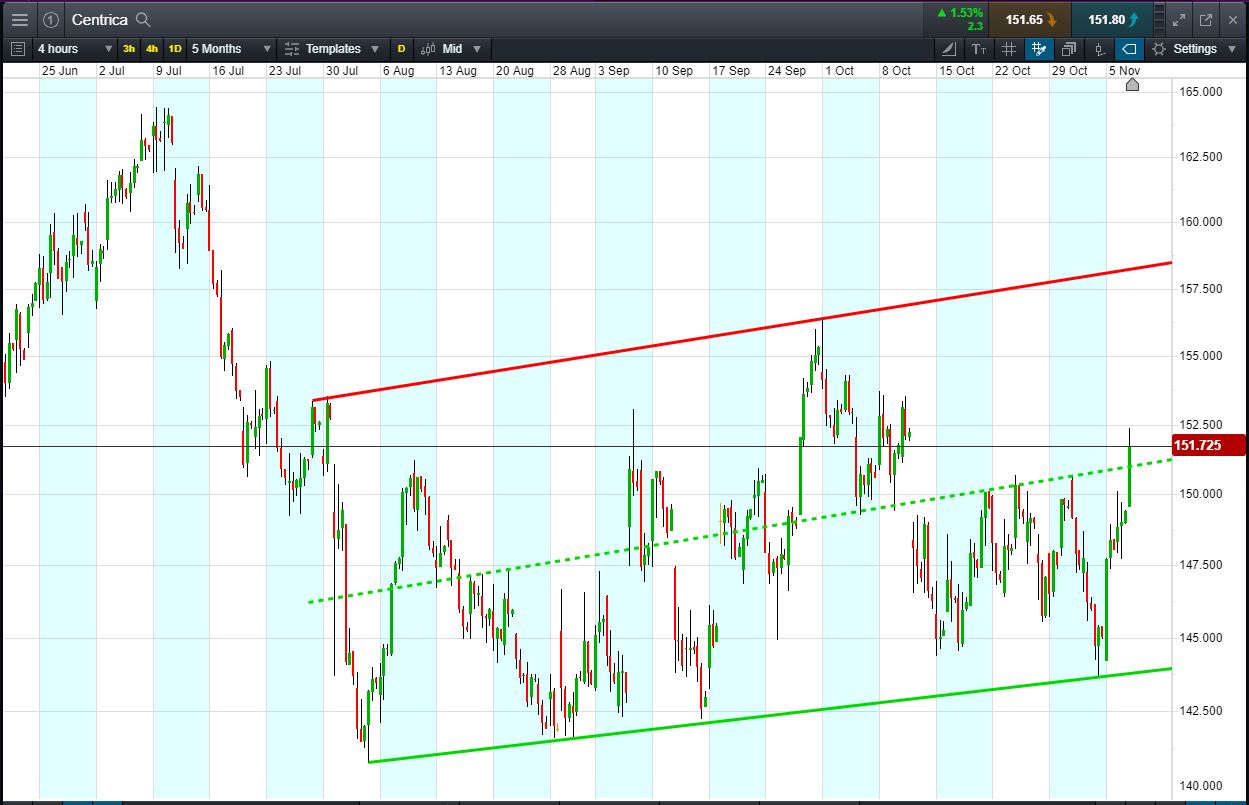The height and width of the screenshot is (805, 1249).
Task: Click the 140.000 price axis label
Action: click(1199, 785)
